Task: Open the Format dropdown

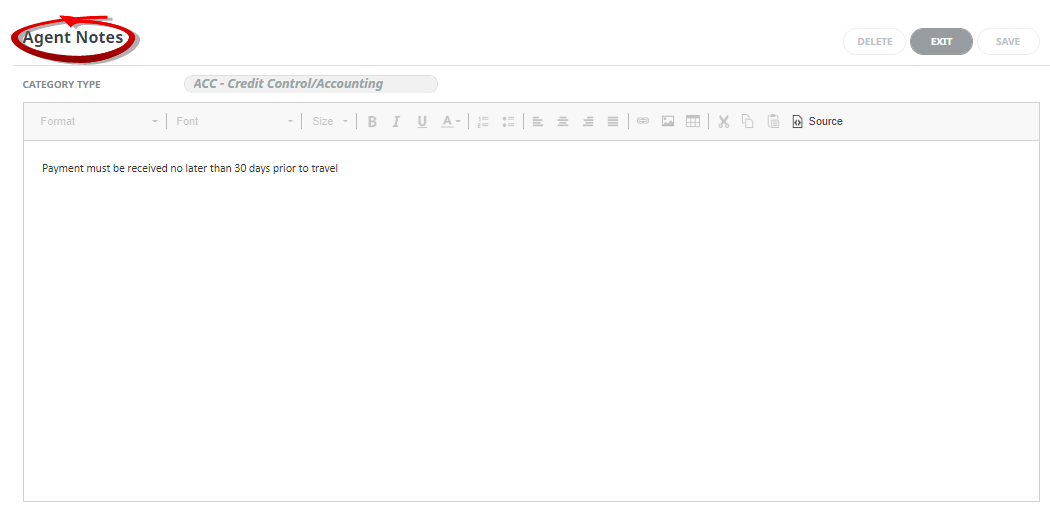Action: [98, 122]
